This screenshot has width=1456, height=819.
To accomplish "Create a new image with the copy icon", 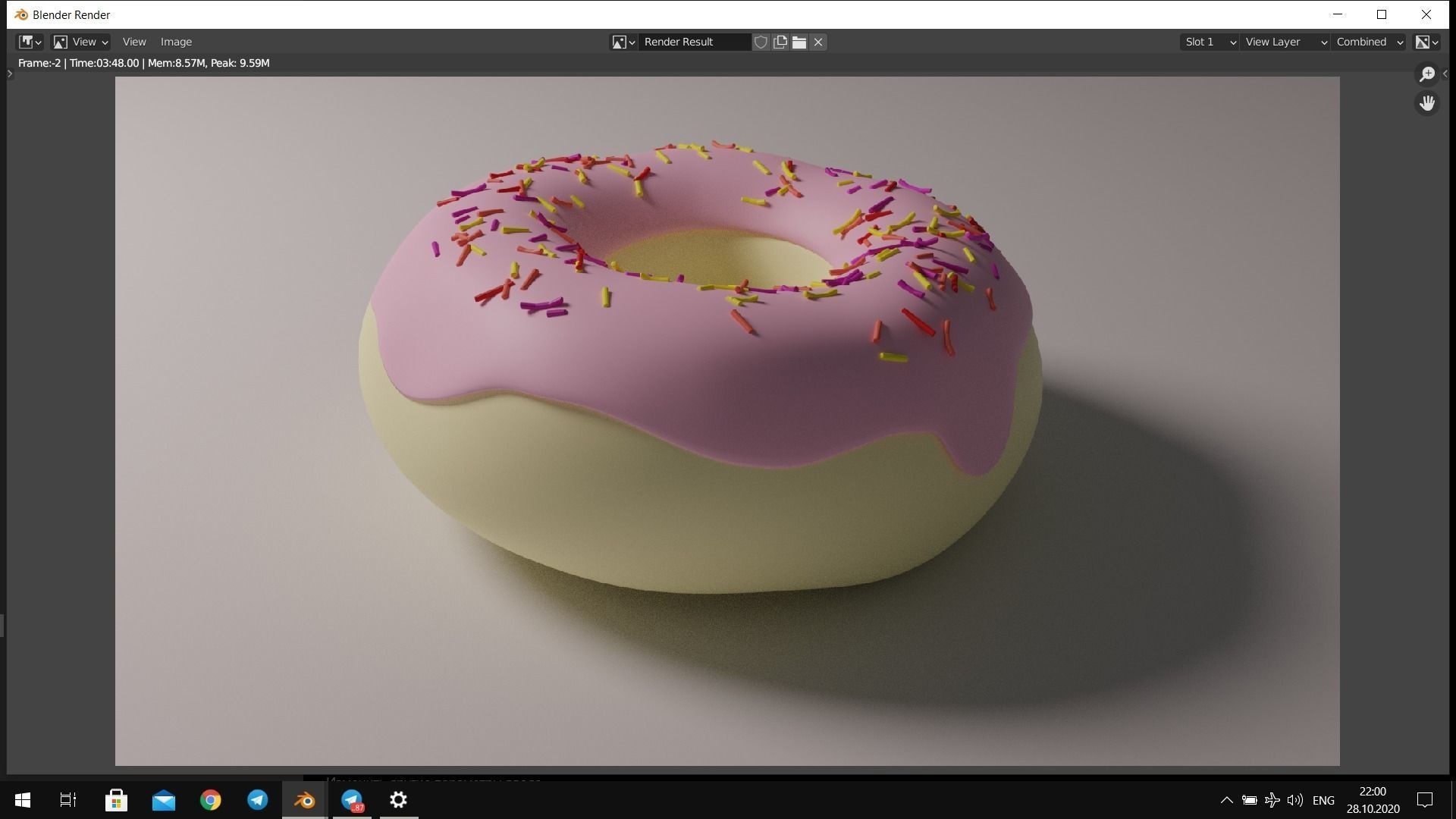I will 780,42.
